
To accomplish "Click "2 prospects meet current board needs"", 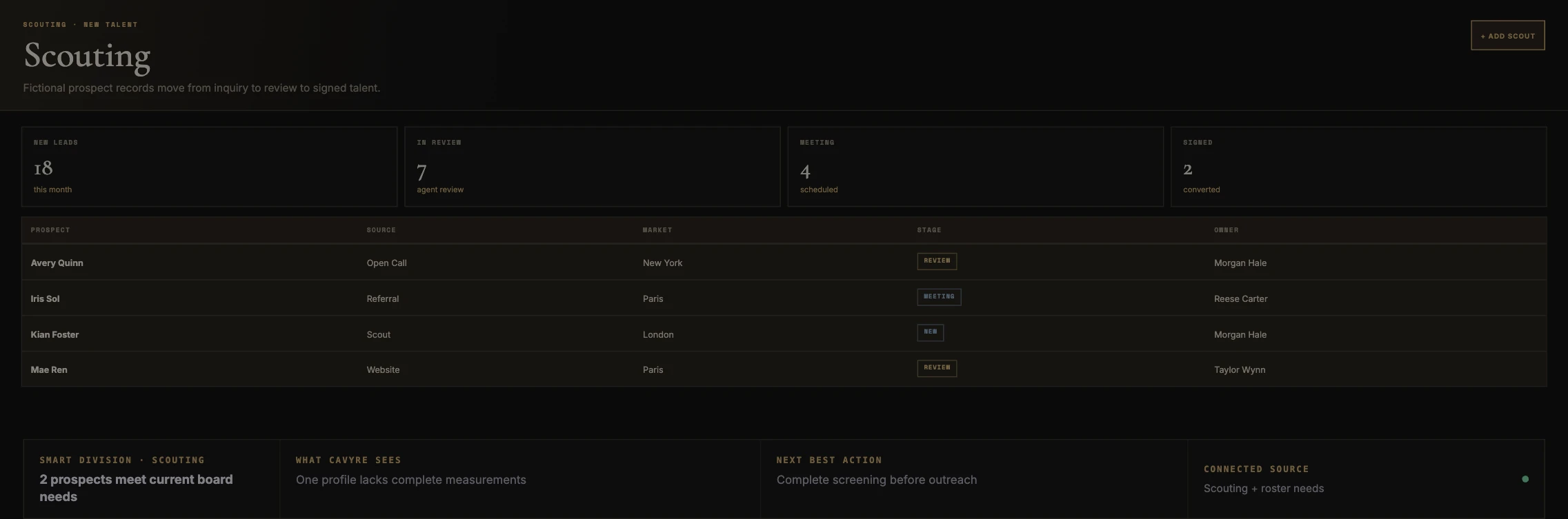I will click(136, 488).
